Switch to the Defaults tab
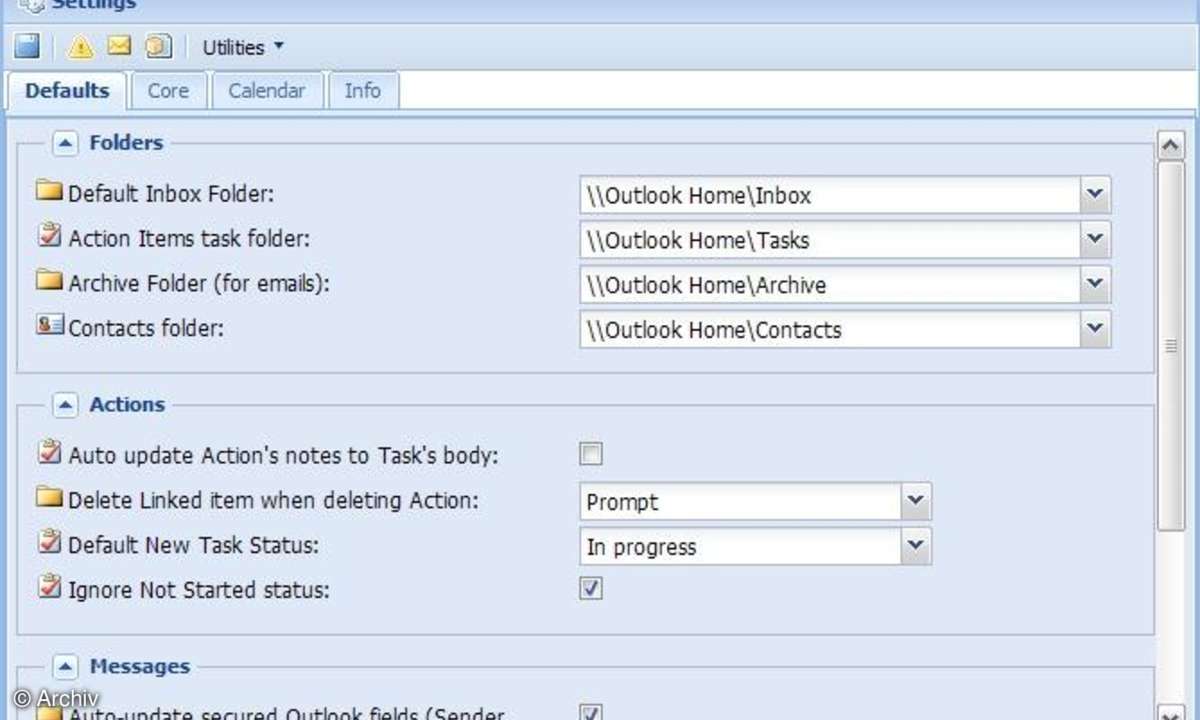The height and width of the screenshot is (720, 1200). [x=67, y=90]
